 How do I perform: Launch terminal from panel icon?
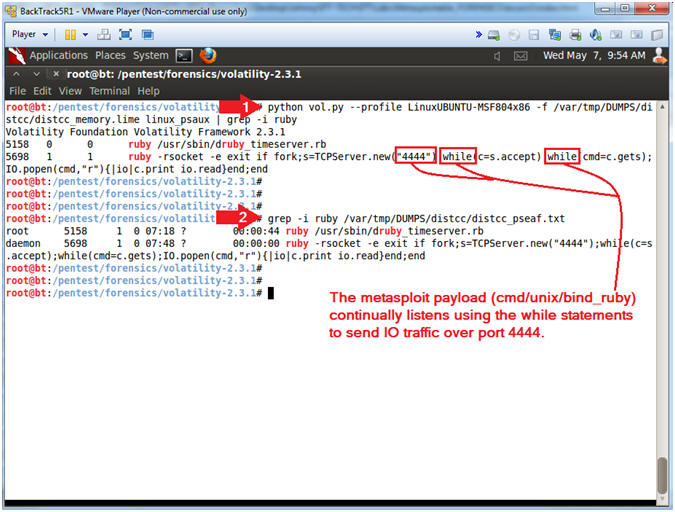184,56
